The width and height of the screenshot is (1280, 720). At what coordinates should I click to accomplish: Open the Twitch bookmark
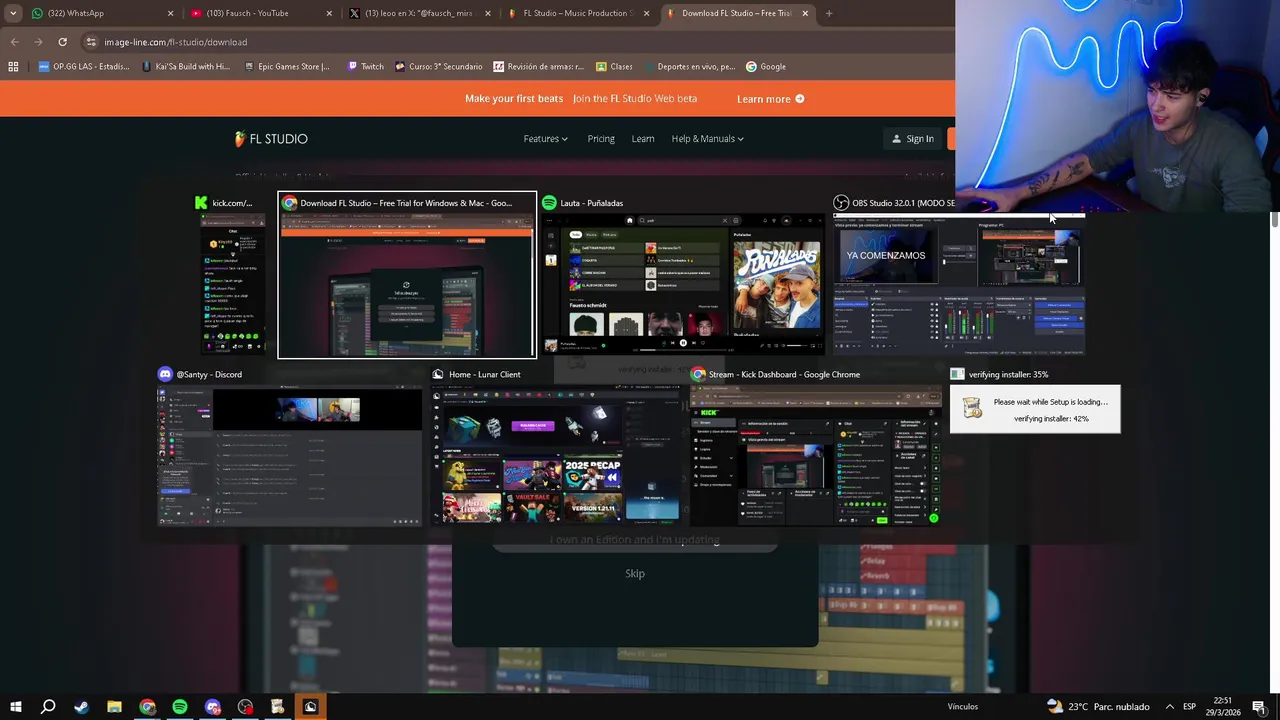click(365, 67)
